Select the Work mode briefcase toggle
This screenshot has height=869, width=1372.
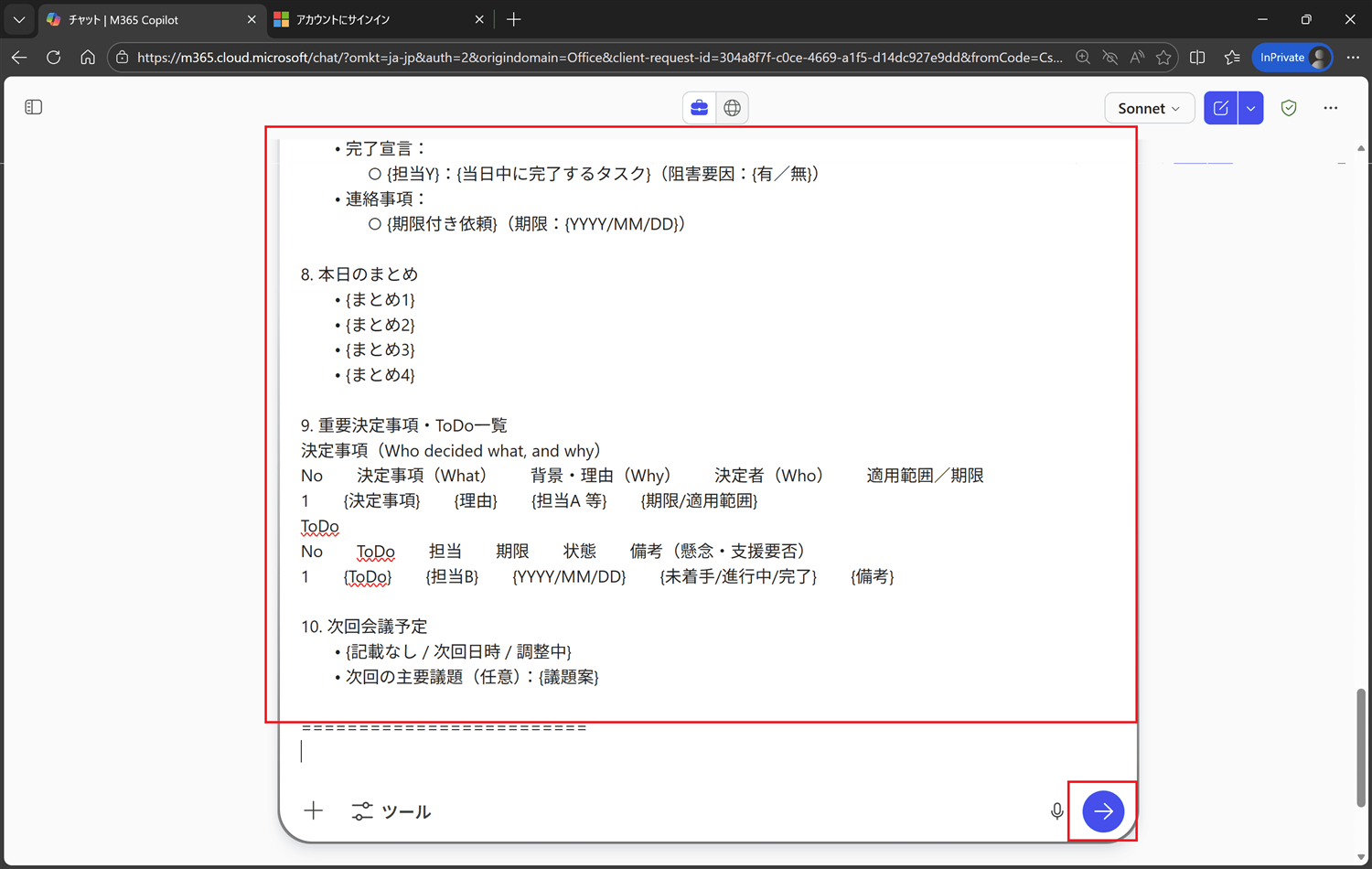pos(699,107)
